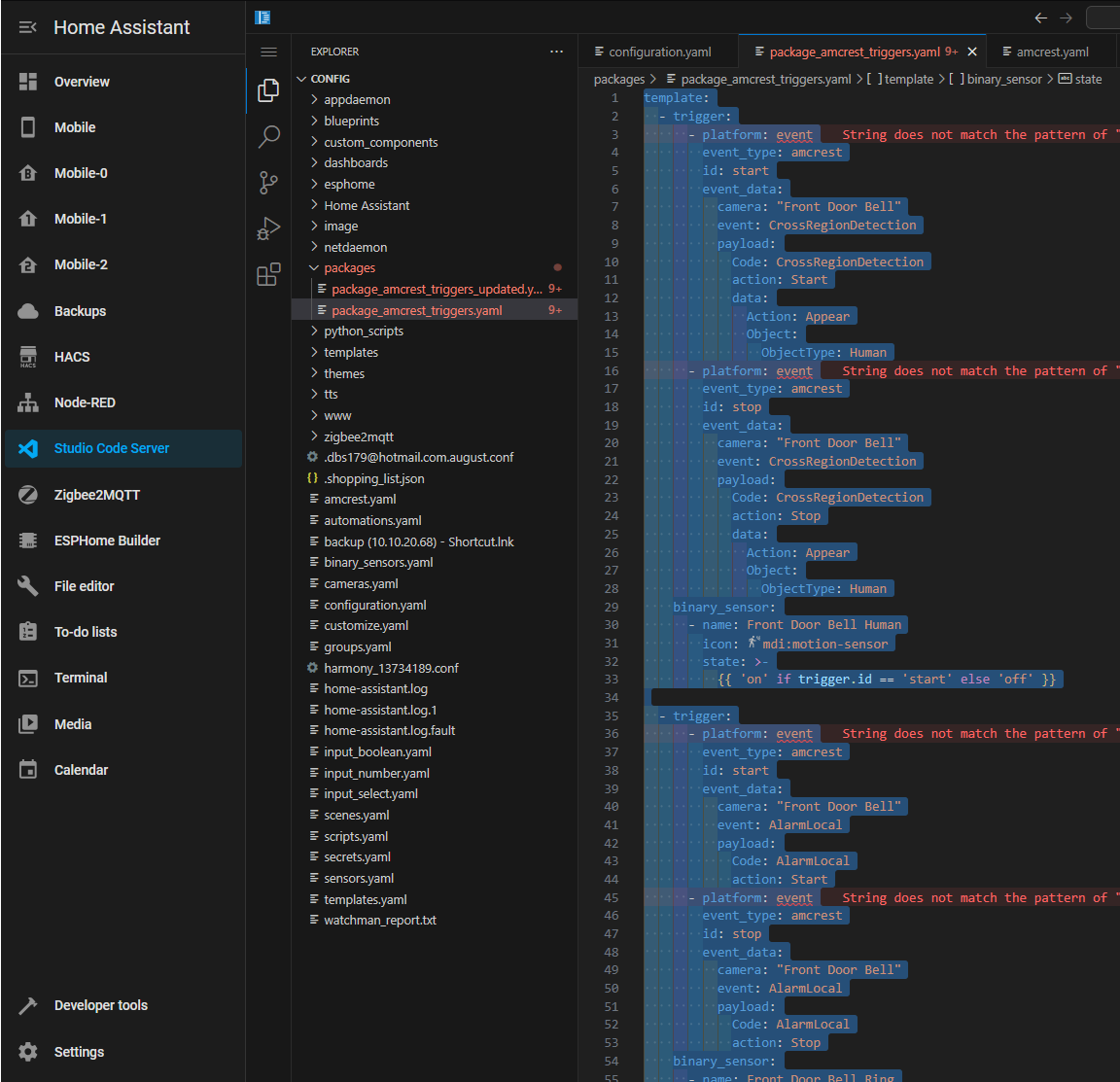
Task: Expand the custom_components folder
Action: [x=380, y=142]
